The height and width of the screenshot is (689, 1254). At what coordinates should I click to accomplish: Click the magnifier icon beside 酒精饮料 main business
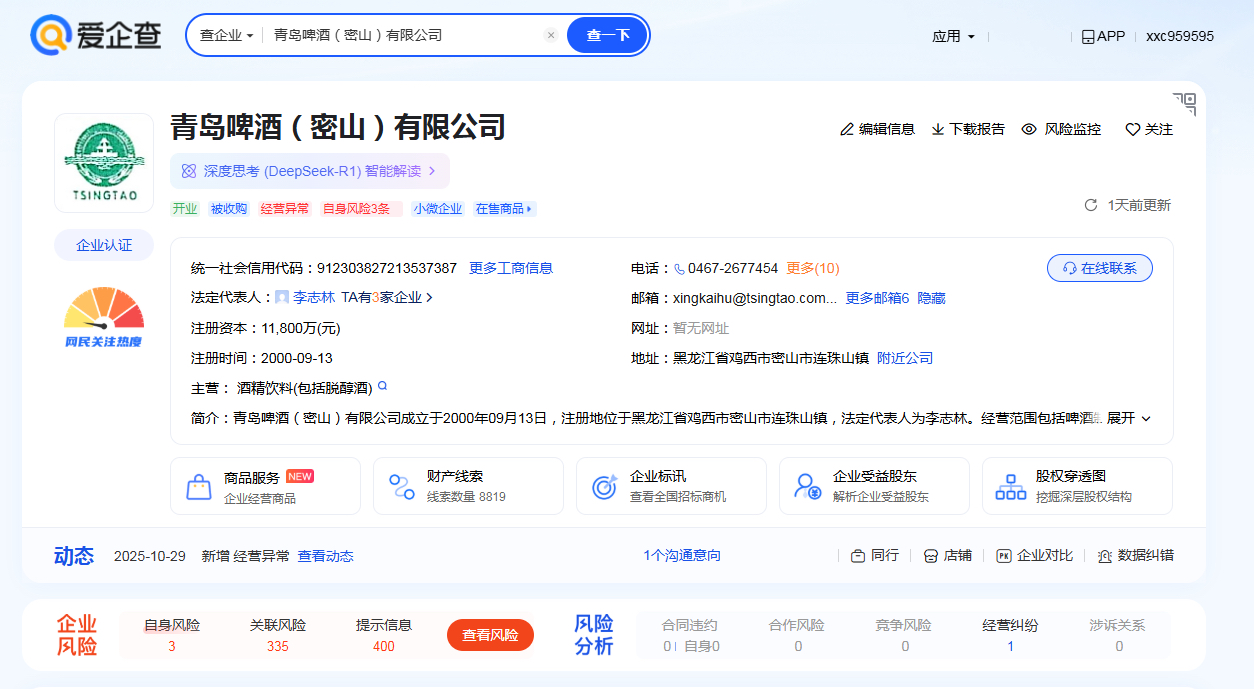pos(382,386)
